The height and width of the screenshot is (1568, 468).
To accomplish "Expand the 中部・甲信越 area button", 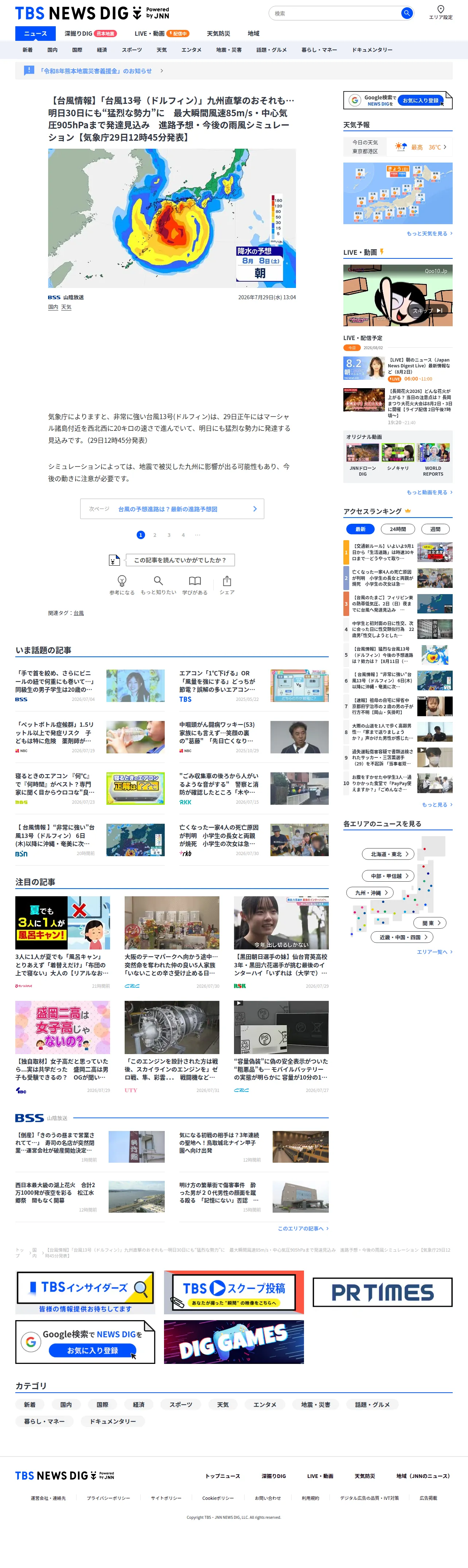I will pos(388,876).
